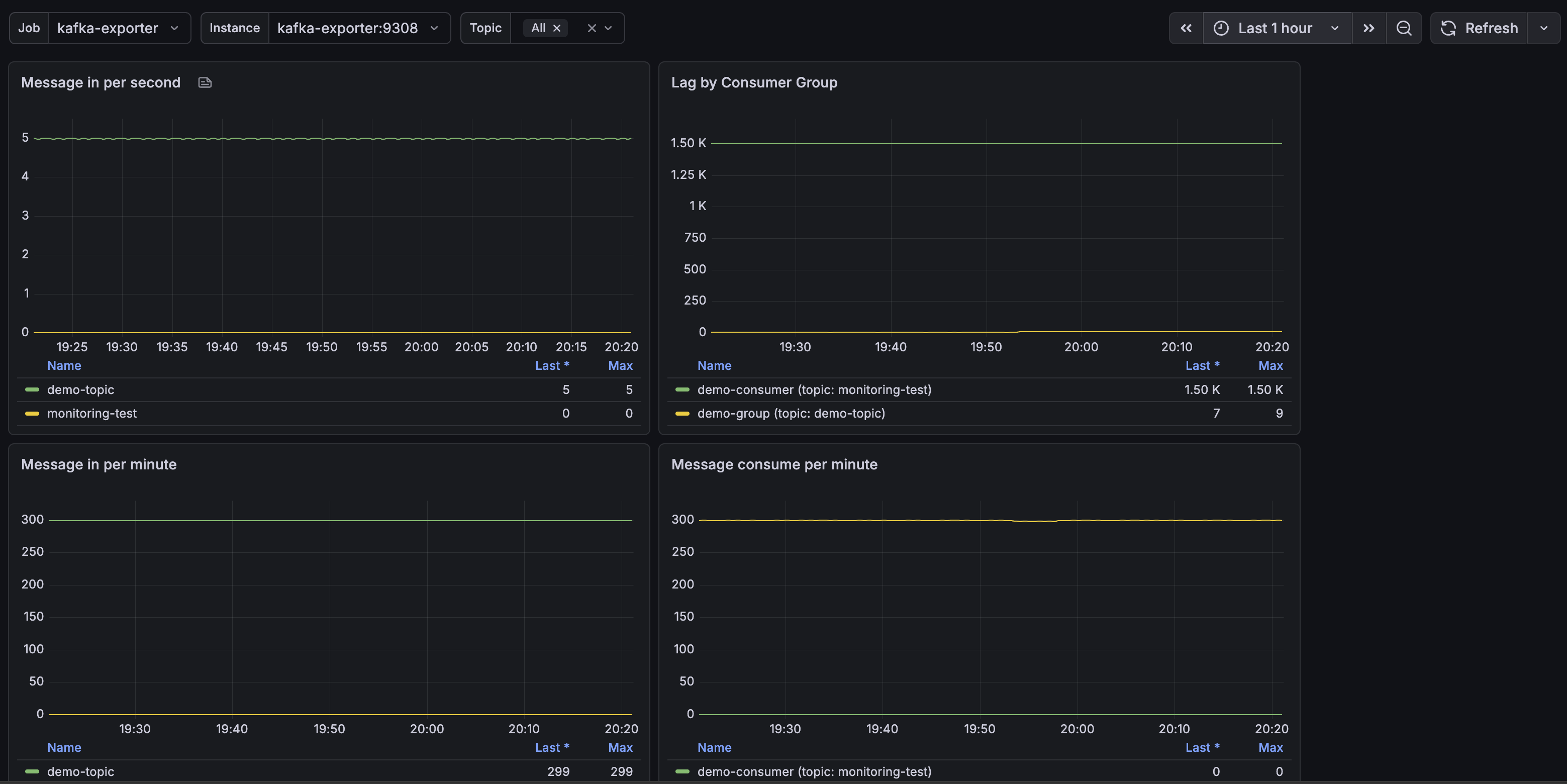This screenshot has height=784, width=1567.
Task: Sort Message consume per minute legend by Max
Action: [1271, 747]
